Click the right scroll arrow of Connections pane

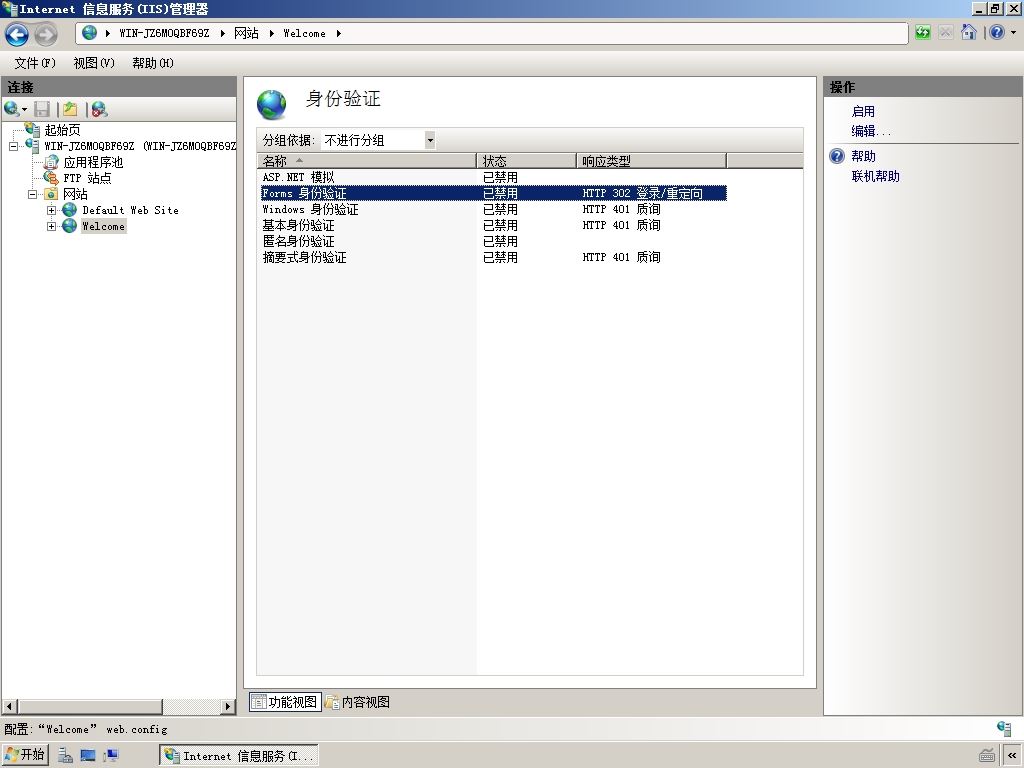pos(227,707)
